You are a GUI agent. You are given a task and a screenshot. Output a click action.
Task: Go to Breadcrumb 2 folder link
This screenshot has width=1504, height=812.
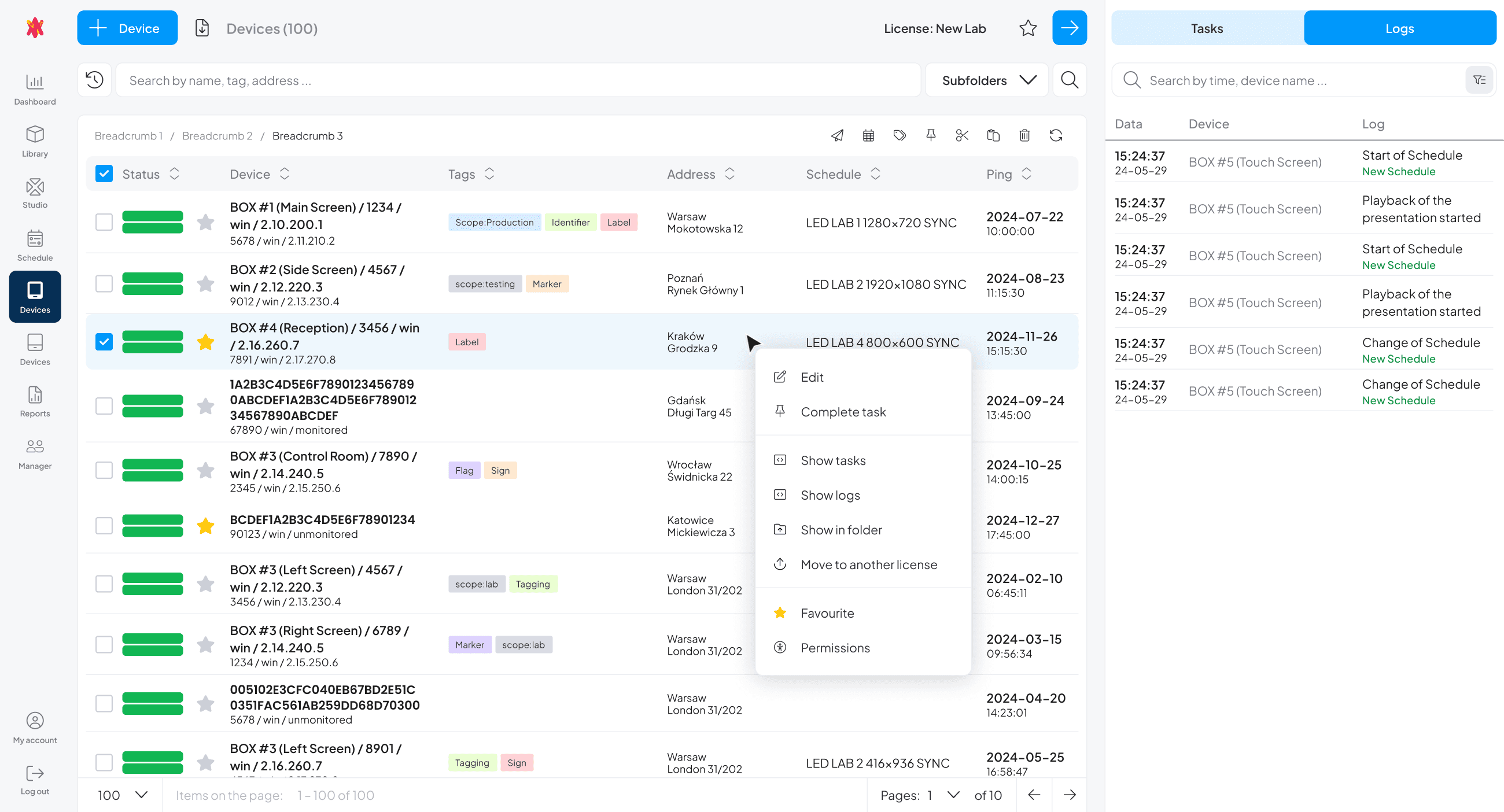point(217,135)
